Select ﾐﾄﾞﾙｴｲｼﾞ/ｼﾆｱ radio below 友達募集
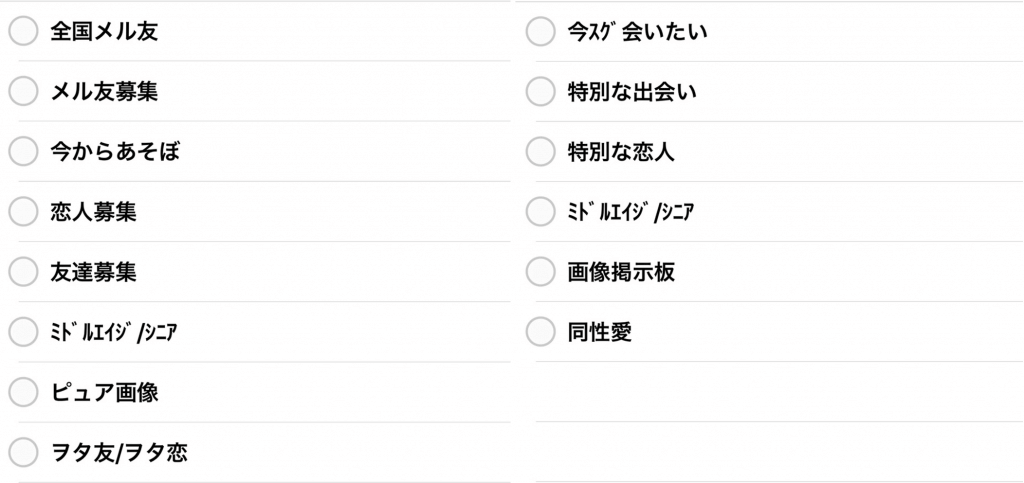This screenshot has width=1024, height=483. 23,331
